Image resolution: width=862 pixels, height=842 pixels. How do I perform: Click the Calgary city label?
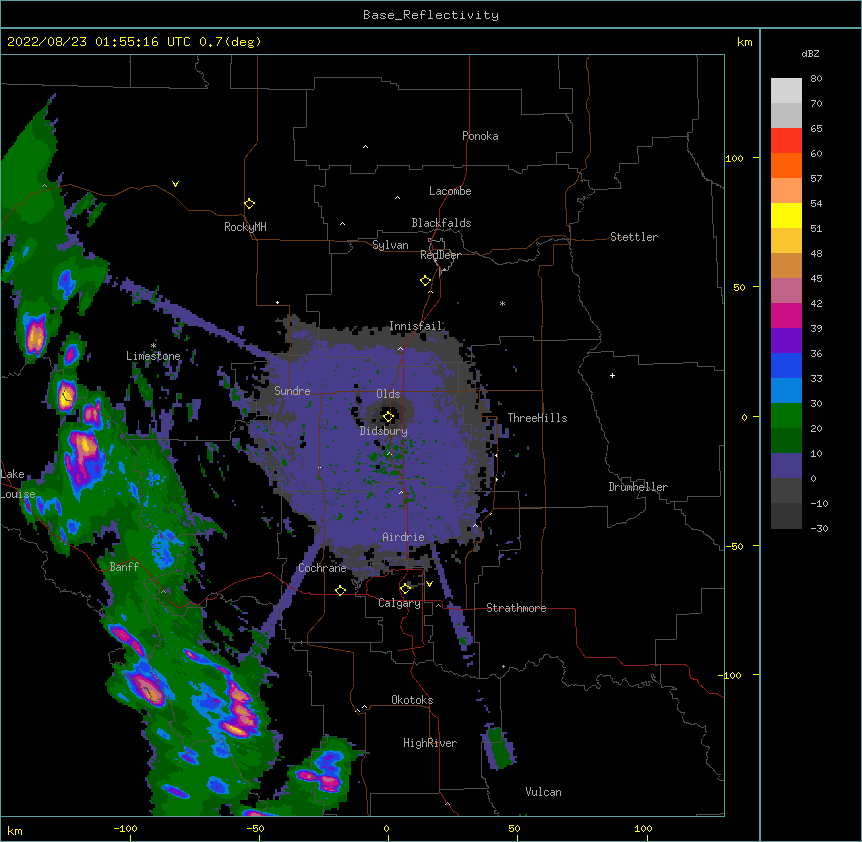400,603
